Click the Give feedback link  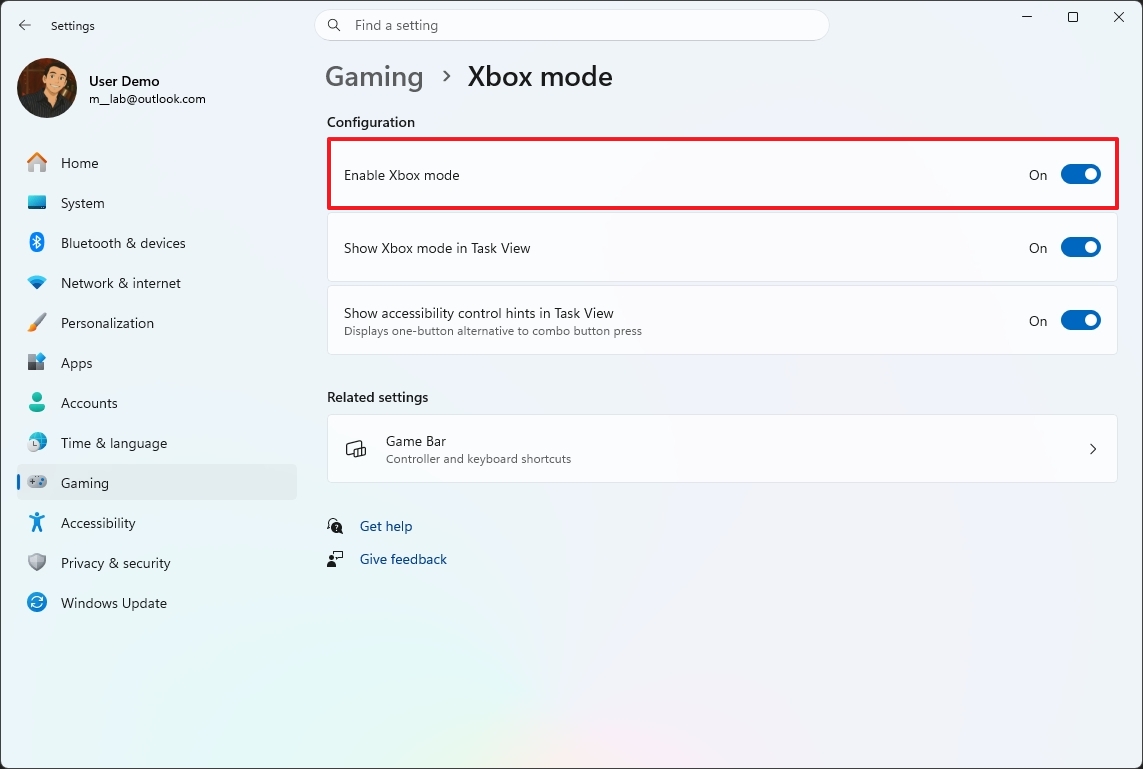[403, 559]
